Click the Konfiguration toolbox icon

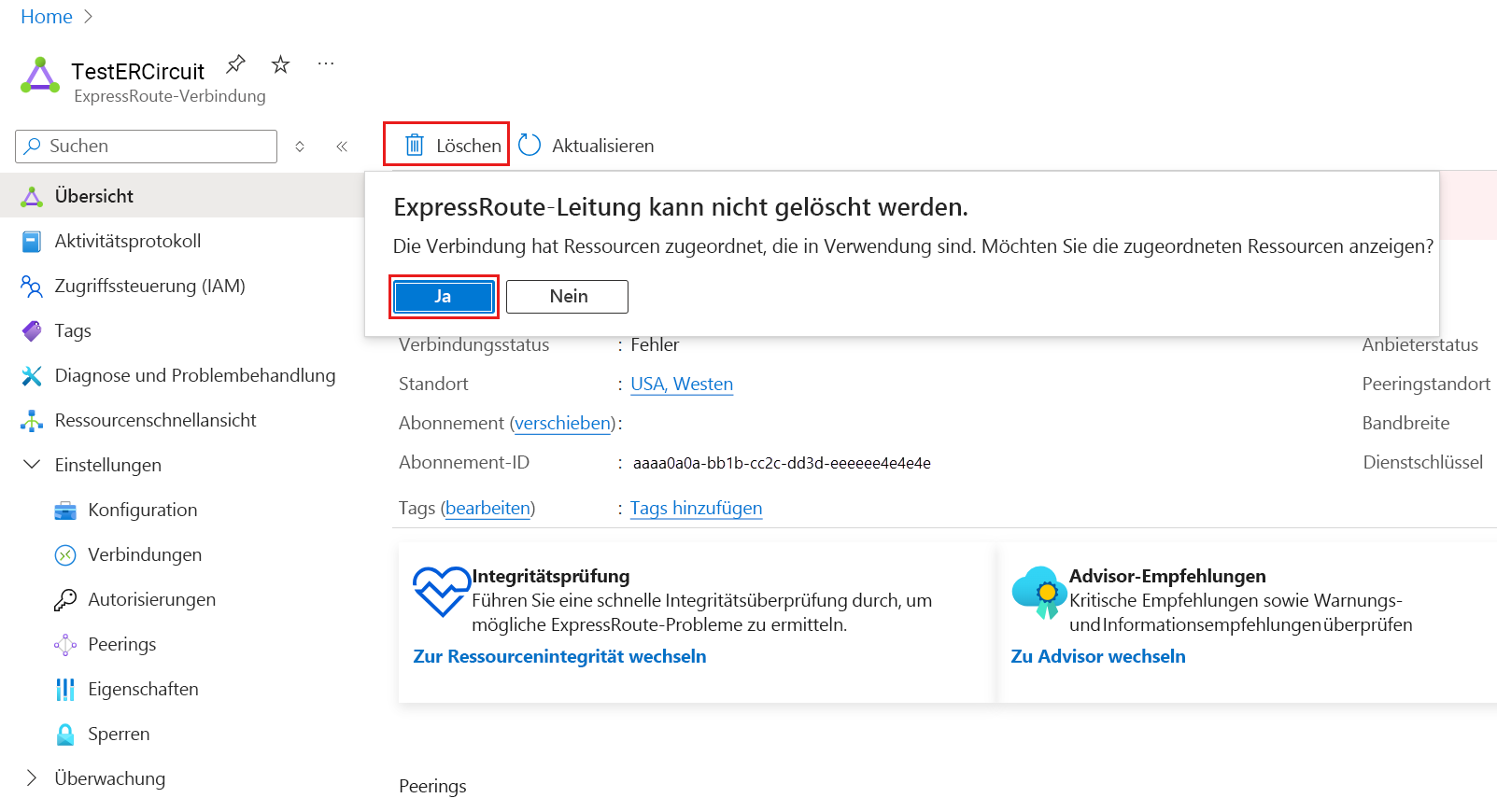65,511
